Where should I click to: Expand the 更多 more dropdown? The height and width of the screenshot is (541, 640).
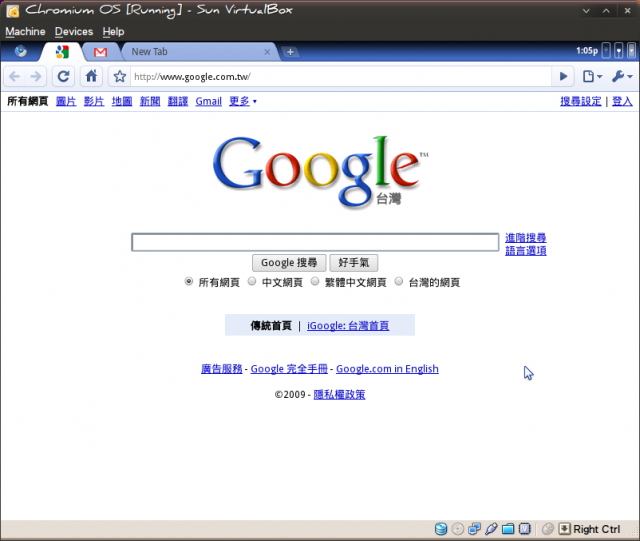[x=243, y=101]
